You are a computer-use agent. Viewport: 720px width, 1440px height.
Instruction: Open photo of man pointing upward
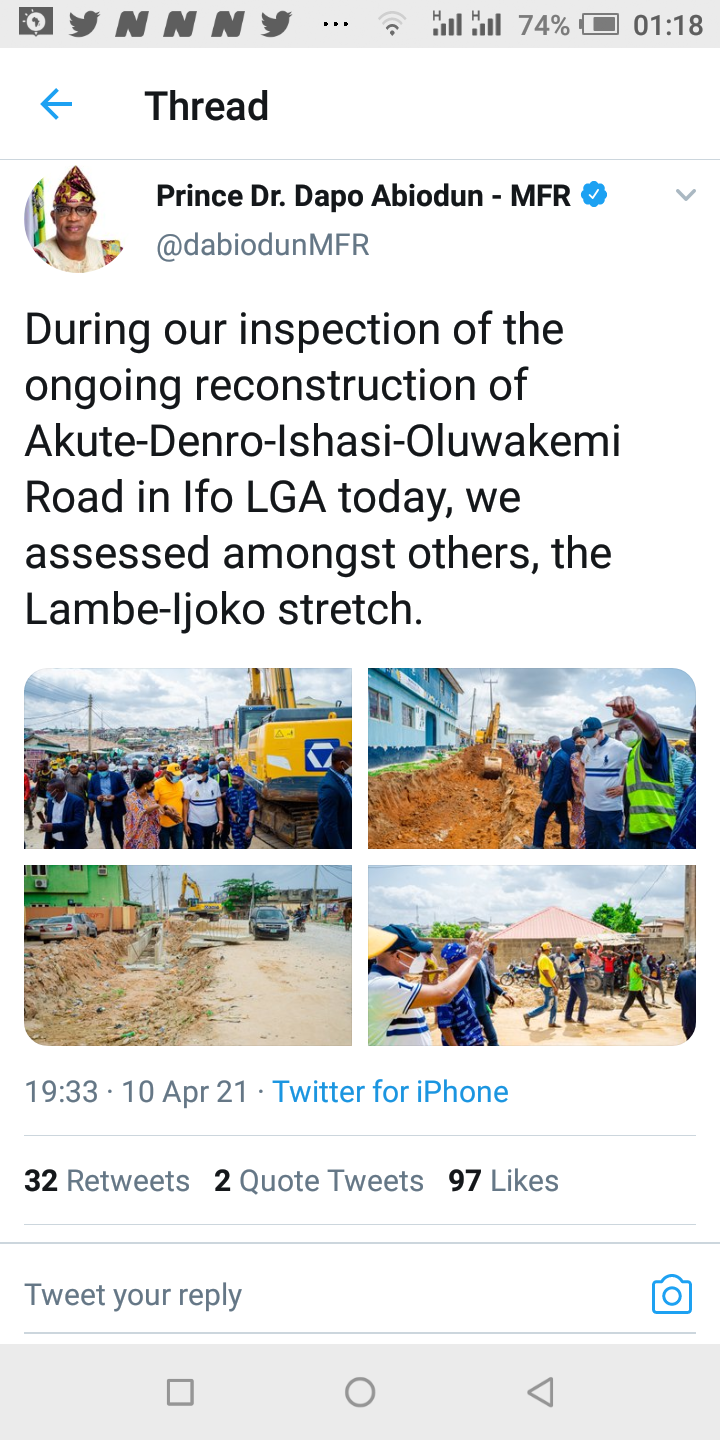click(532, 758)
